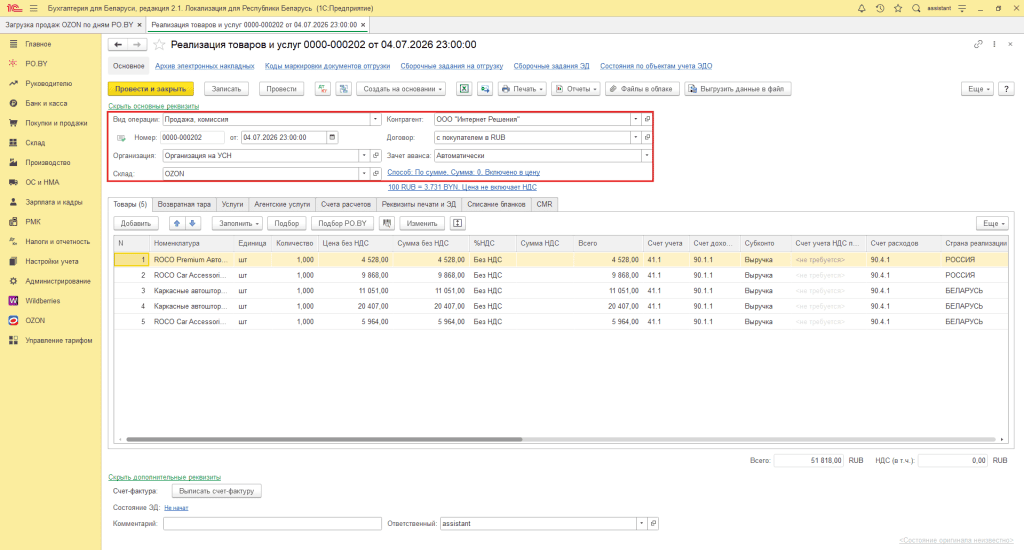1024x550 pixels.
Task: Click the Не начат ЭД status link
Action: click(x=176, y=508)
